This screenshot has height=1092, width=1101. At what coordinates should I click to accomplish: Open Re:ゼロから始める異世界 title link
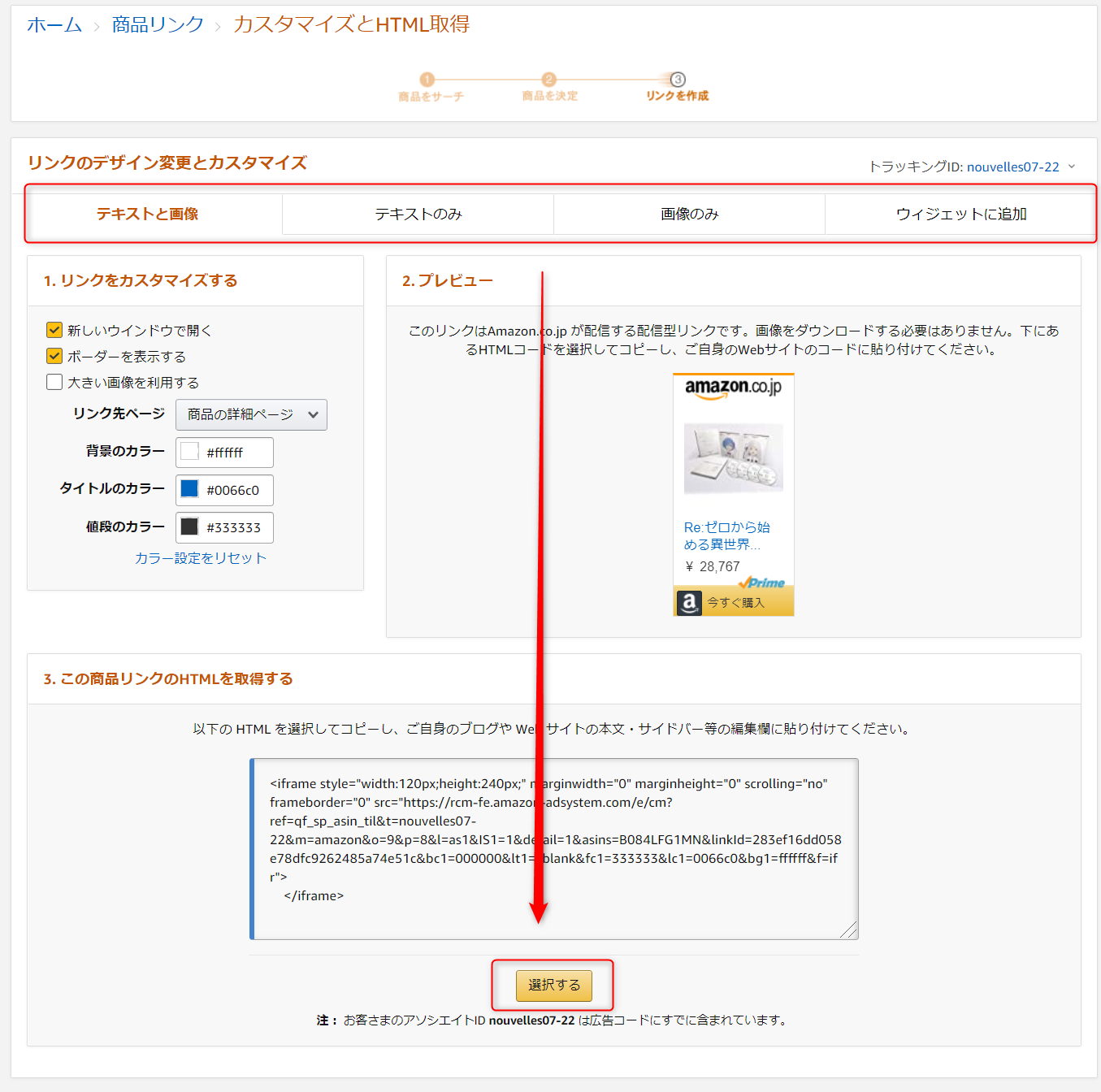[726, 535]
